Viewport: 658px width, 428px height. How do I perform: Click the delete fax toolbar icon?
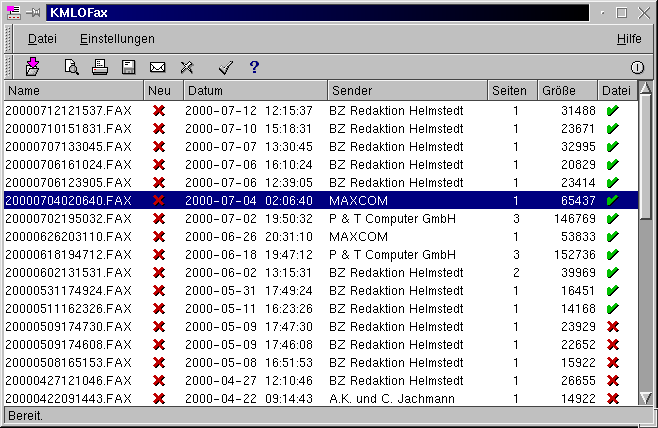pos(187,67)
